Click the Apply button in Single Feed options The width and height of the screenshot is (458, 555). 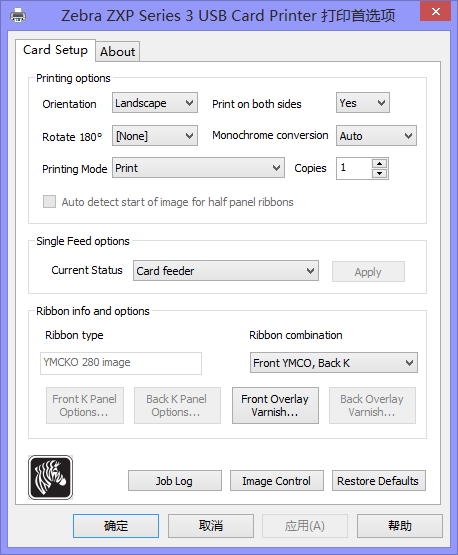368,272
